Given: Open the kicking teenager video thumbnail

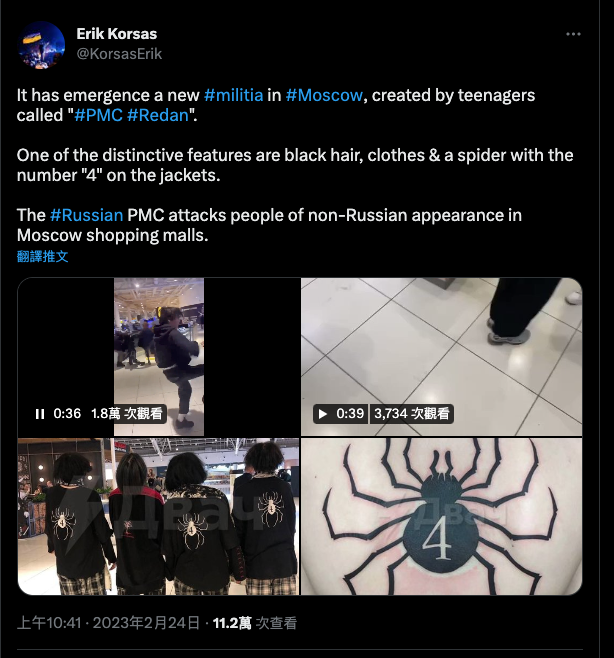Looking at the screenshot, I should tap(159, 357).
